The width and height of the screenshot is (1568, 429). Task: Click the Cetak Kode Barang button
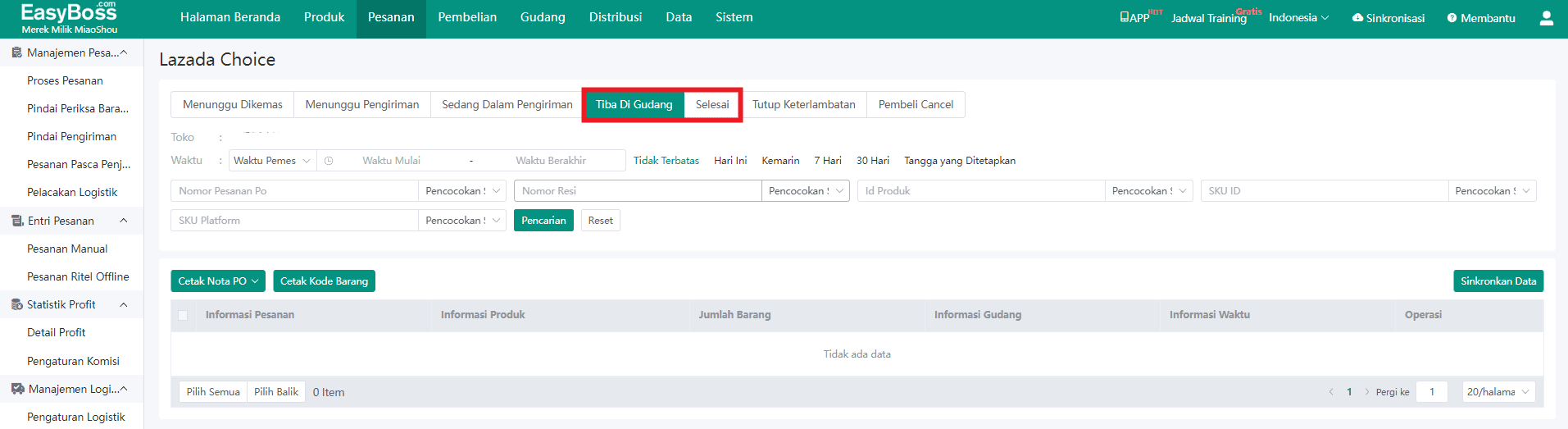pyautogui.click(x=324, y=281)
